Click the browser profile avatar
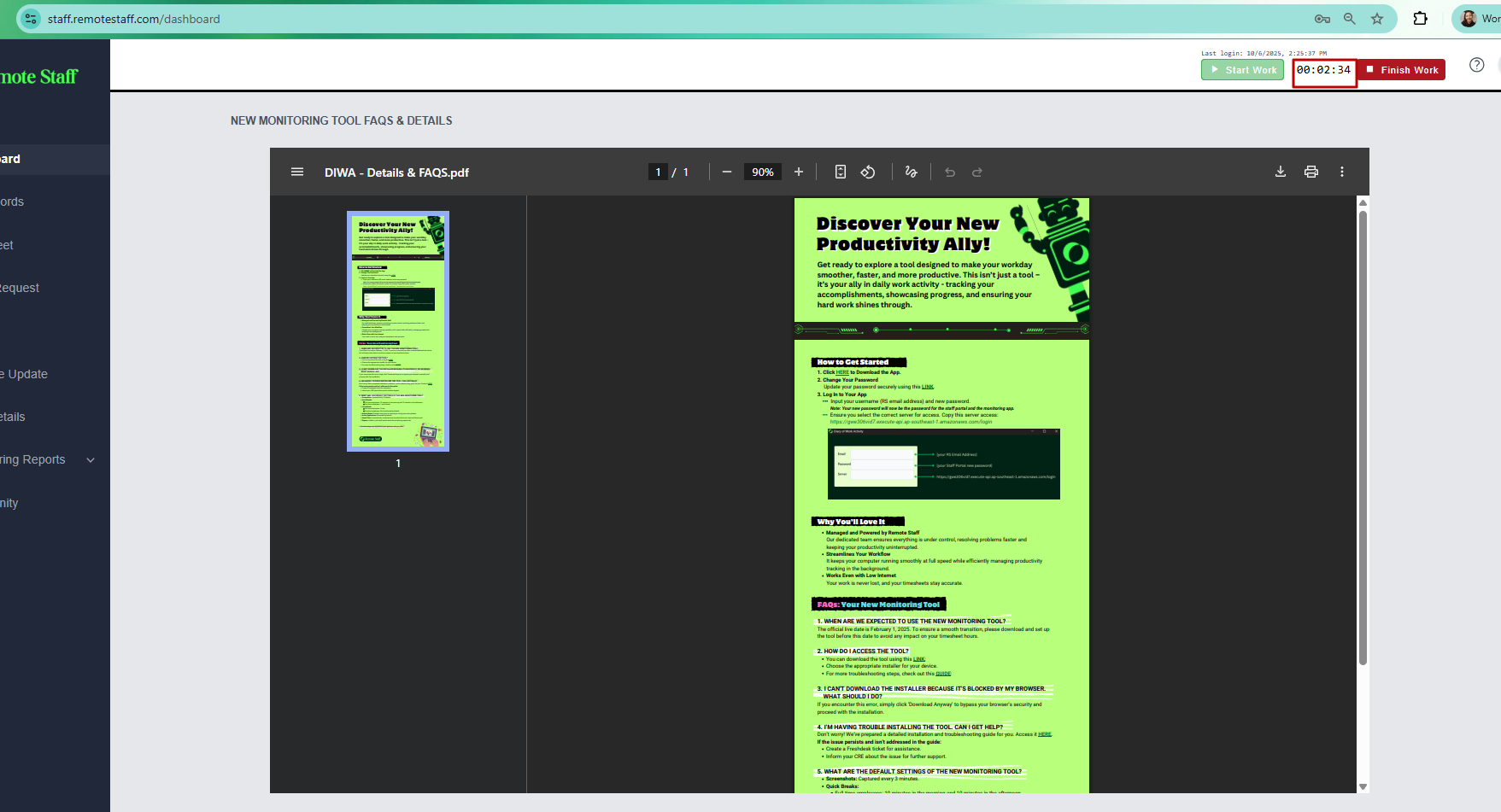 pyautogui.click(x=1469, y=19)
